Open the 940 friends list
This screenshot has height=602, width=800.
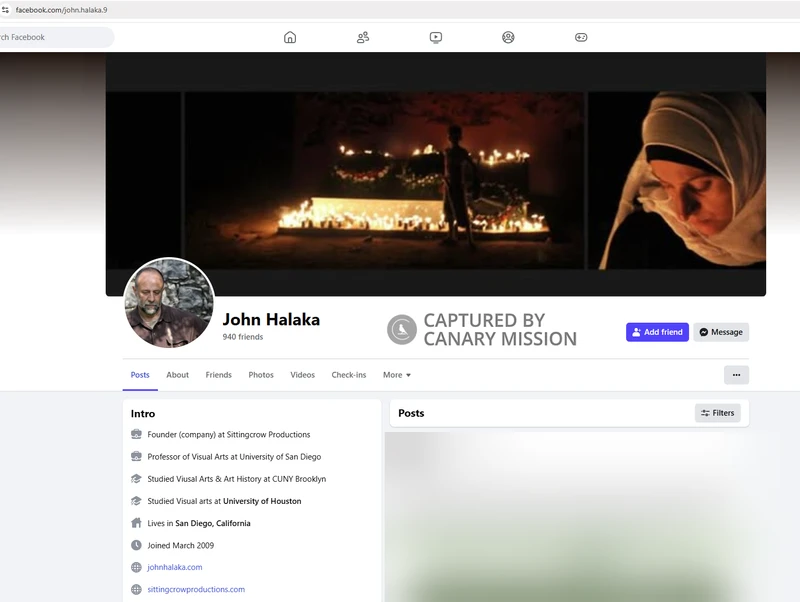pos(243,337)
